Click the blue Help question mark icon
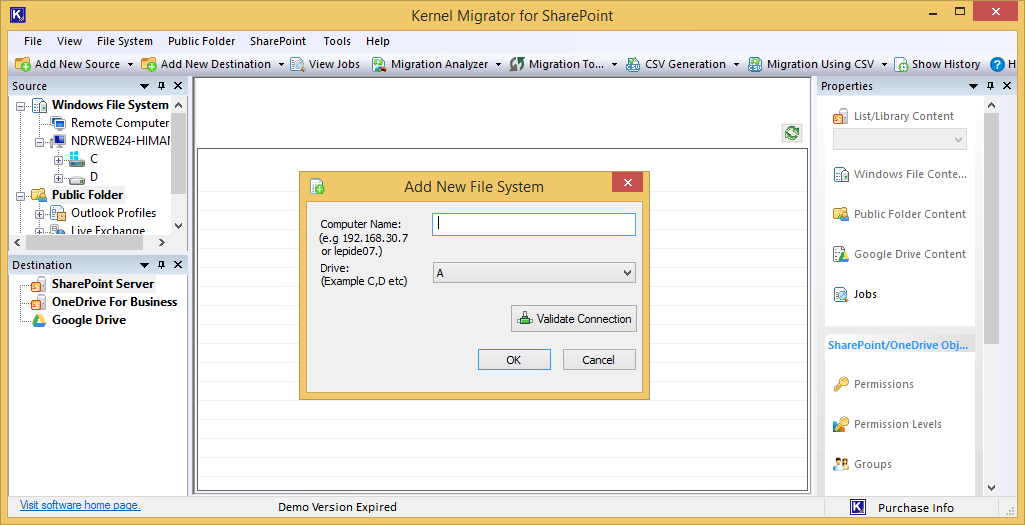Image resolution: width=1025 pixels, height=525 pixels. (x=997, y=64)
